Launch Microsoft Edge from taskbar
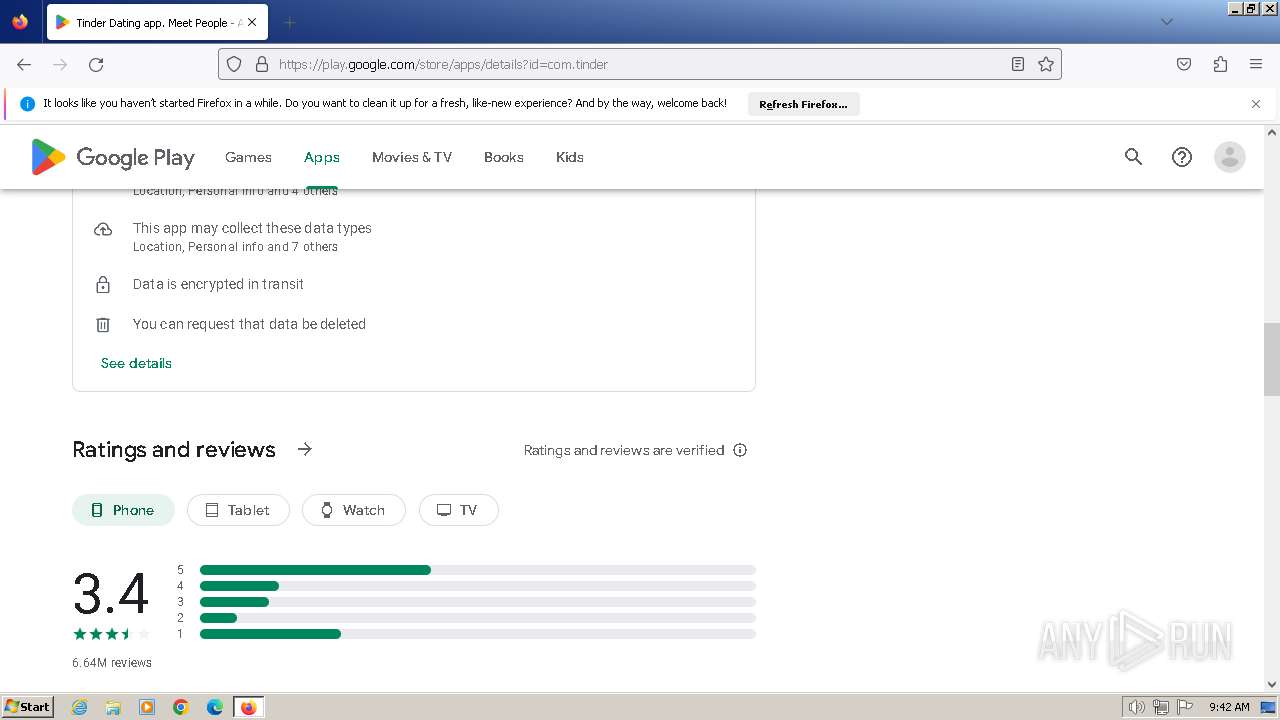The height and width of the screenshot is (720, 1280). [215, 707]
